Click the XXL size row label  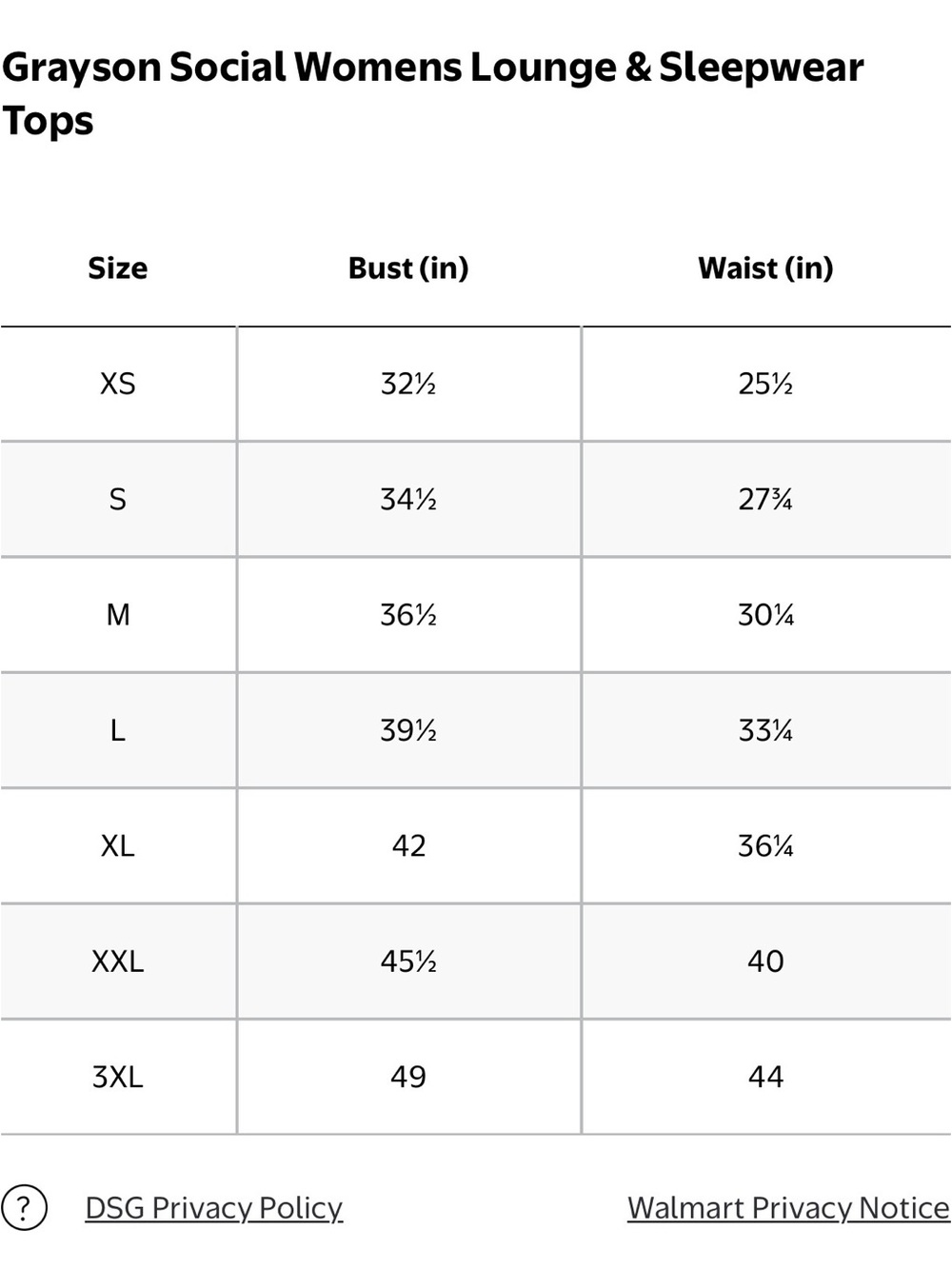click(118, 962)
